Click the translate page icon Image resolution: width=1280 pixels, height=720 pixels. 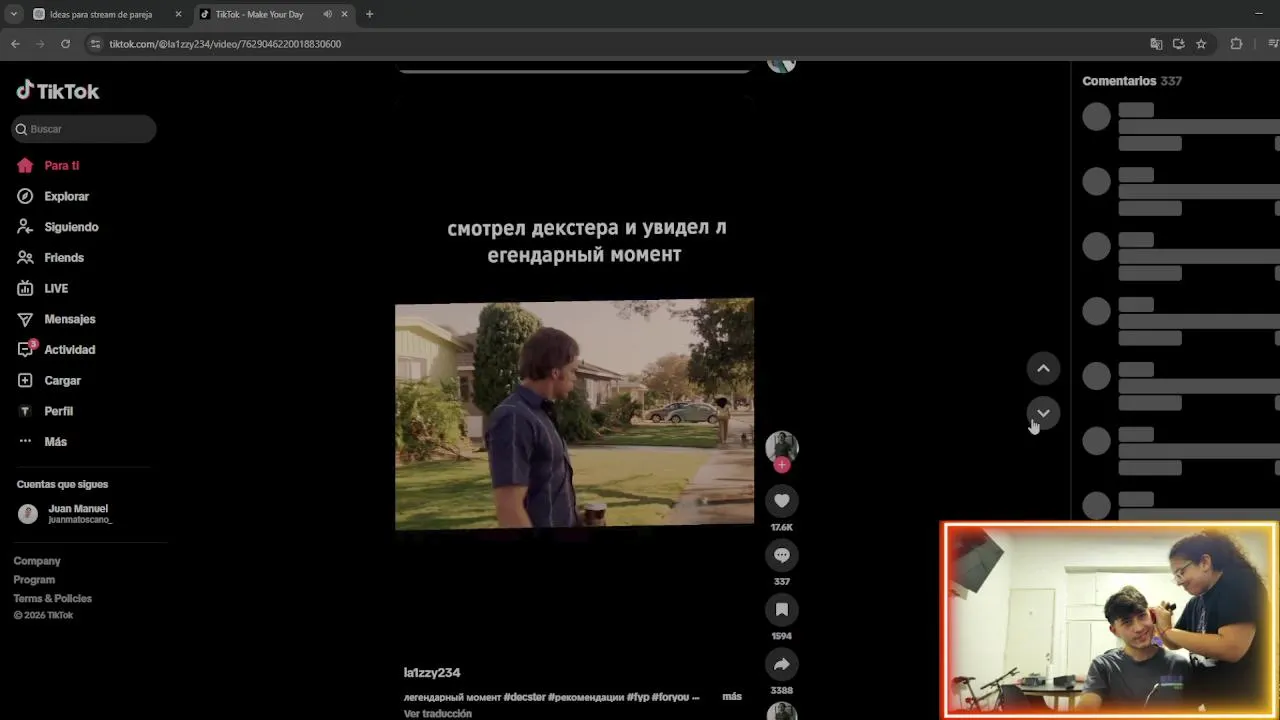click(1156, 44)
